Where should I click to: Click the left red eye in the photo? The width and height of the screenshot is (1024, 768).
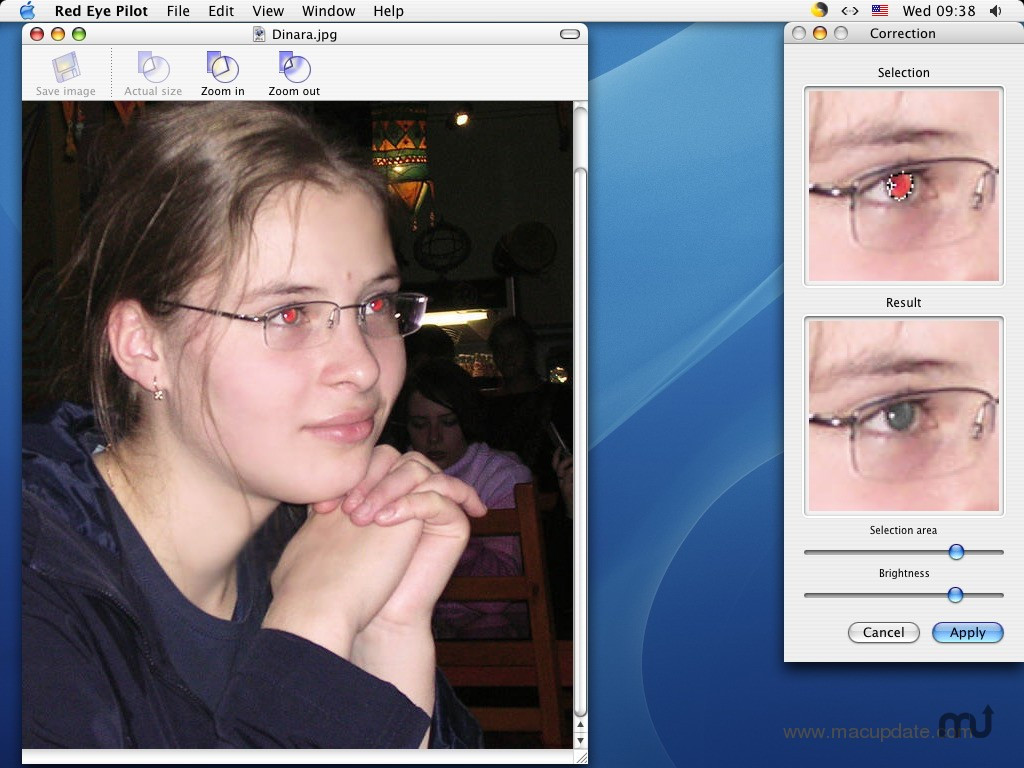tap(290, 316)
